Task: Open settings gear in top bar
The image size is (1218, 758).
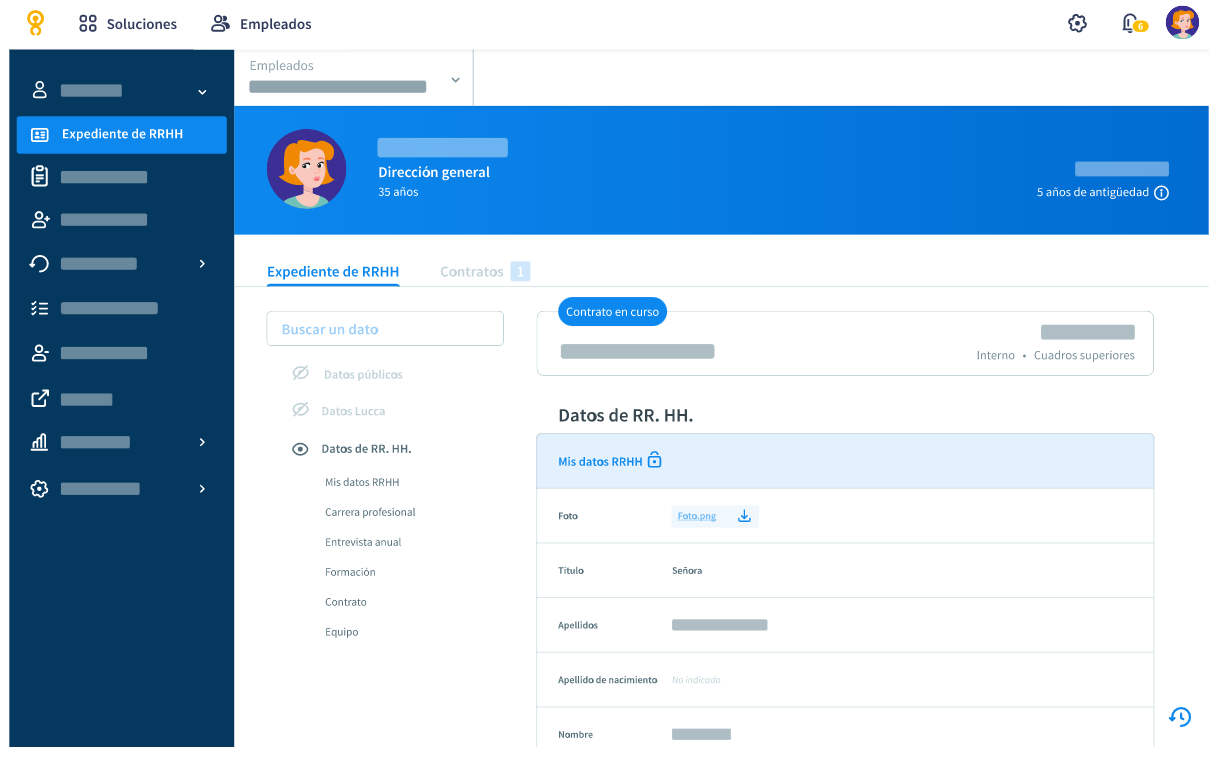Action: tap(1077, 23)
